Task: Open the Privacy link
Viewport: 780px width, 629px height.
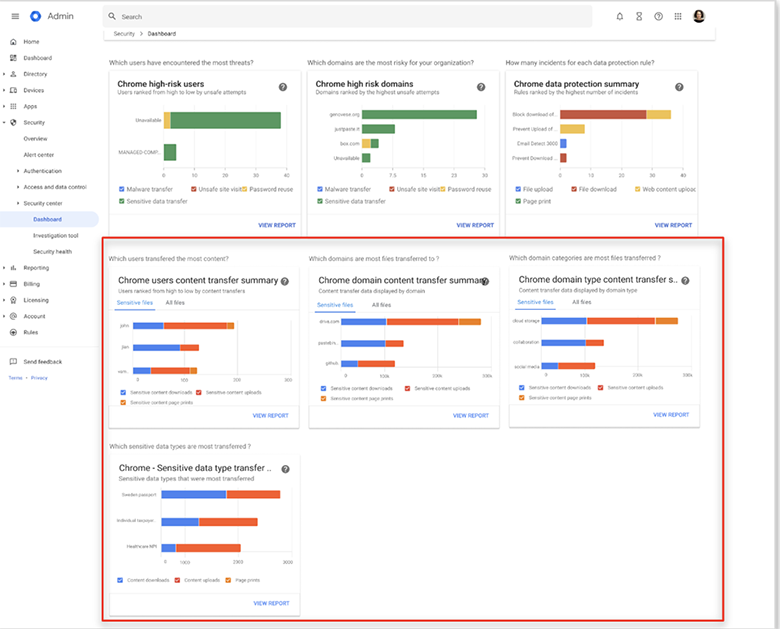Action: pos(39,378)
